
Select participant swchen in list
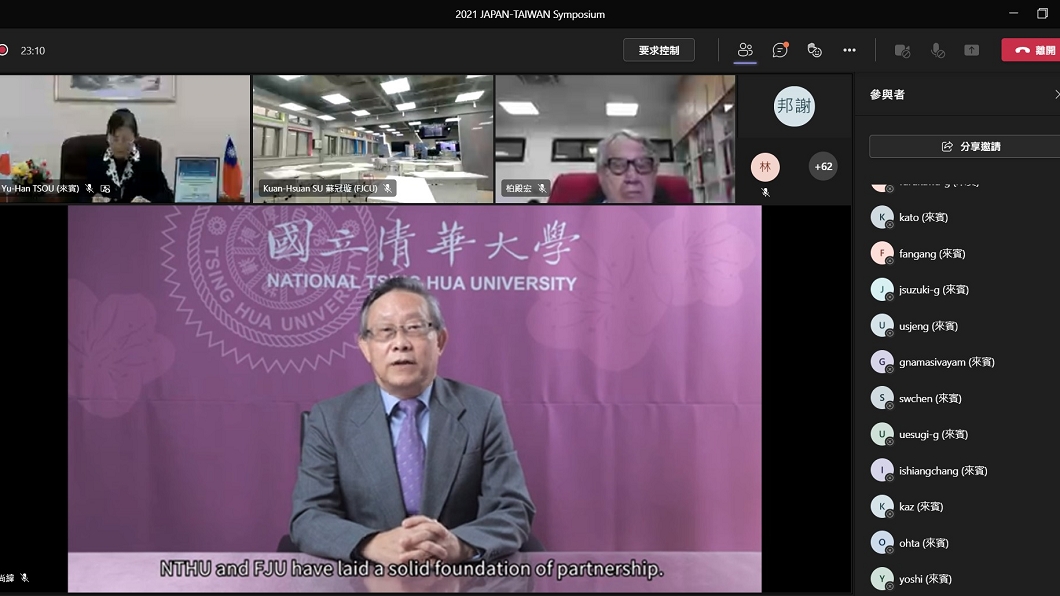[x=964, y=398]
